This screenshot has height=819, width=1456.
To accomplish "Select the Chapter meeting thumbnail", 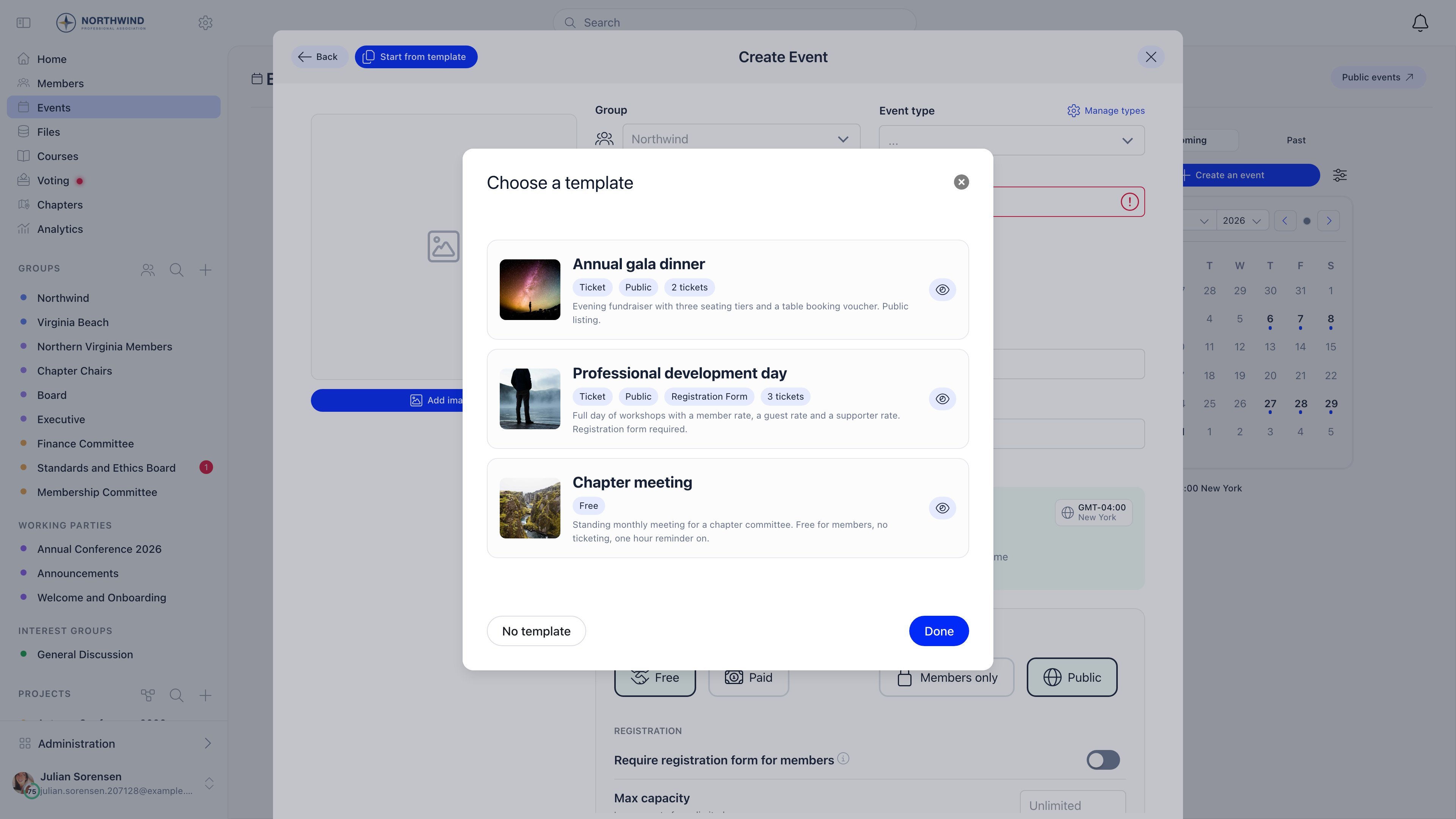I will tap(530, 508).
